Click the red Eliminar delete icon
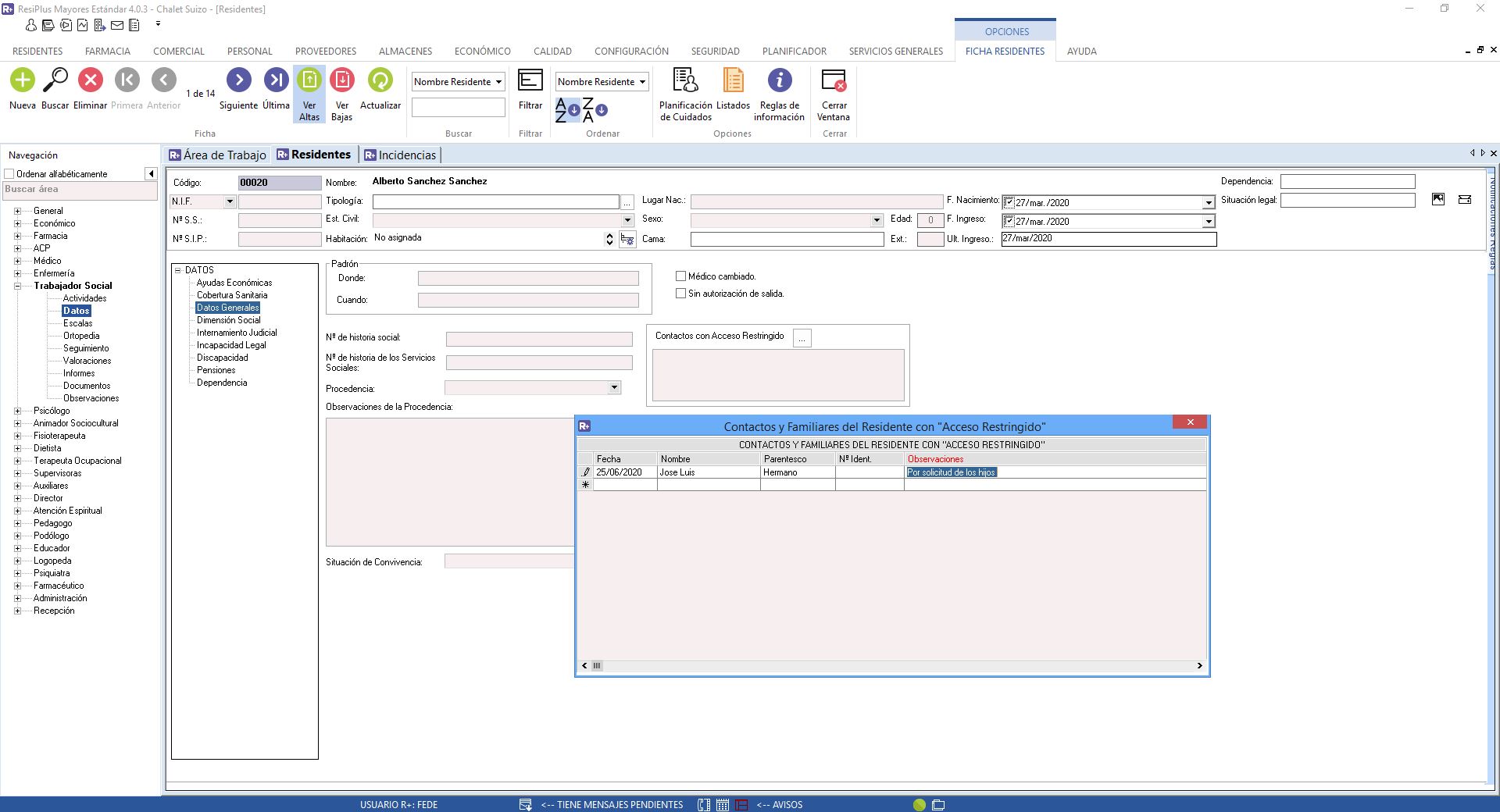1500x812 pixels. click(x=90, y=80)
